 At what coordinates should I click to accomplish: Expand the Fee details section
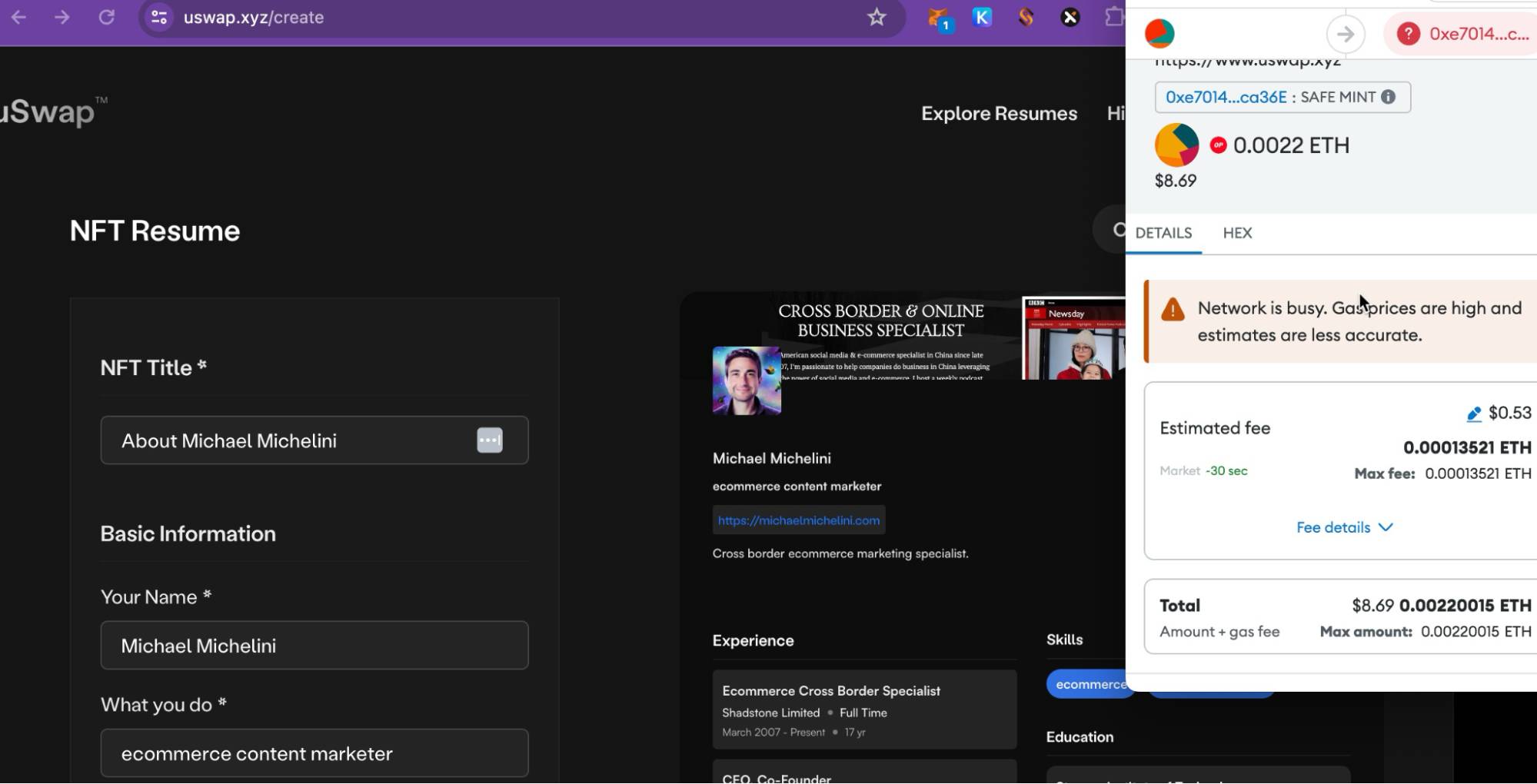(1343, 527)
